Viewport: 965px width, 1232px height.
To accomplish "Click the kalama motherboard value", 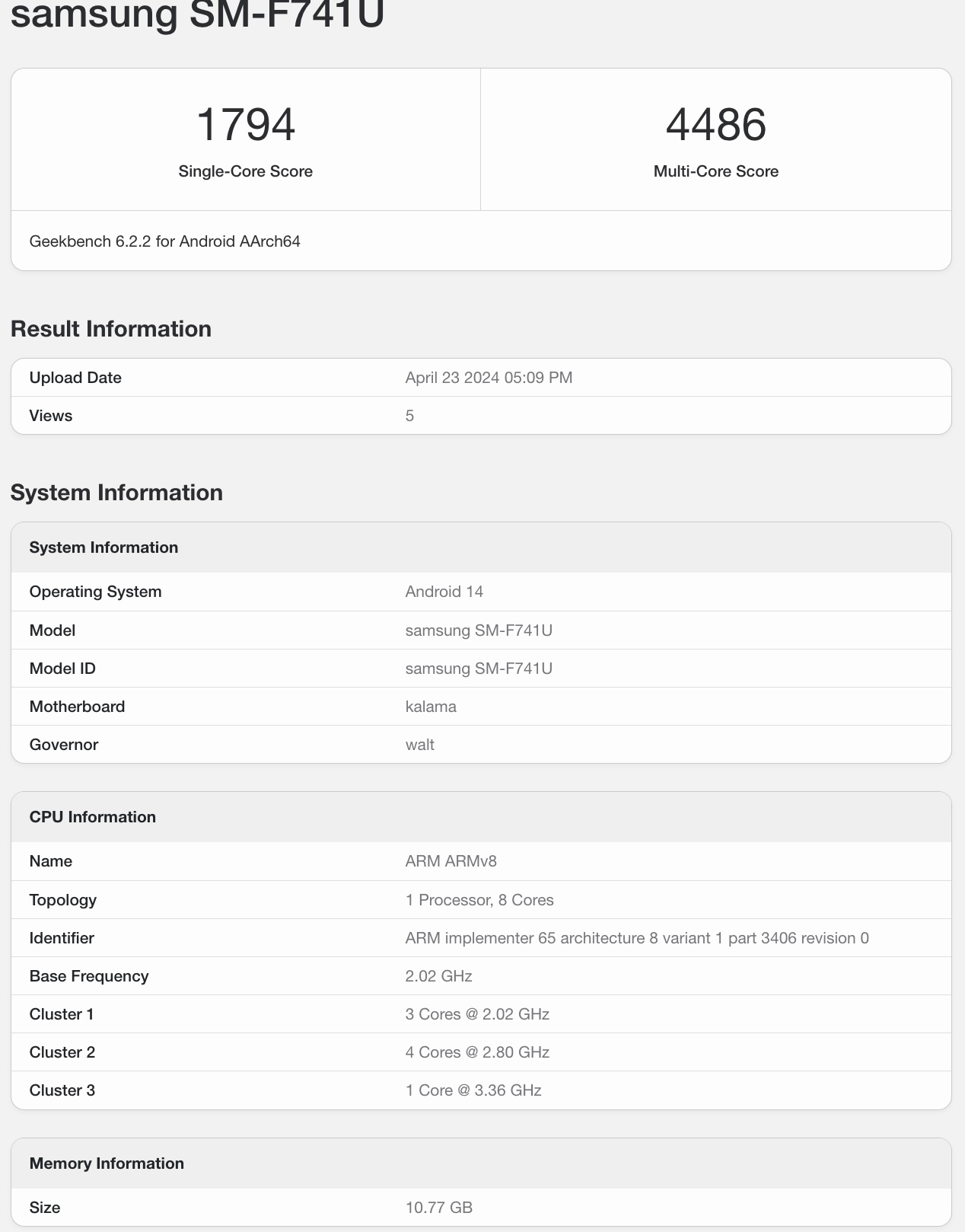I will coord(431,707).
